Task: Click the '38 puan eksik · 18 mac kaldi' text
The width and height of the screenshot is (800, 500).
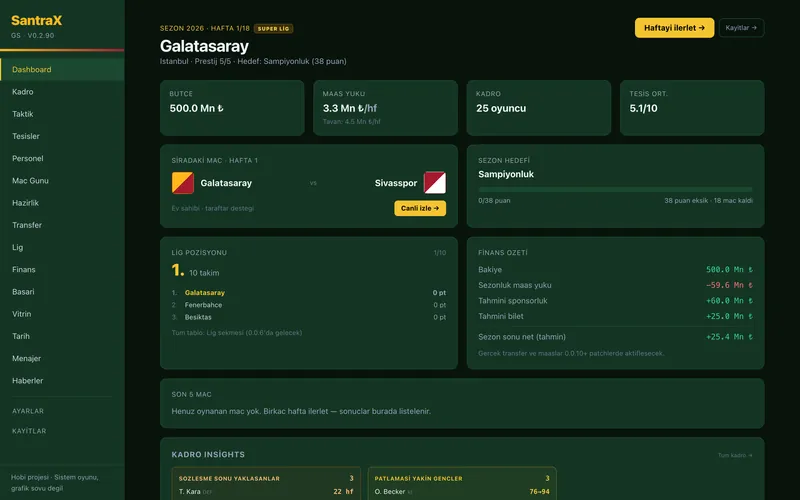Action: [x=708, y=201]
